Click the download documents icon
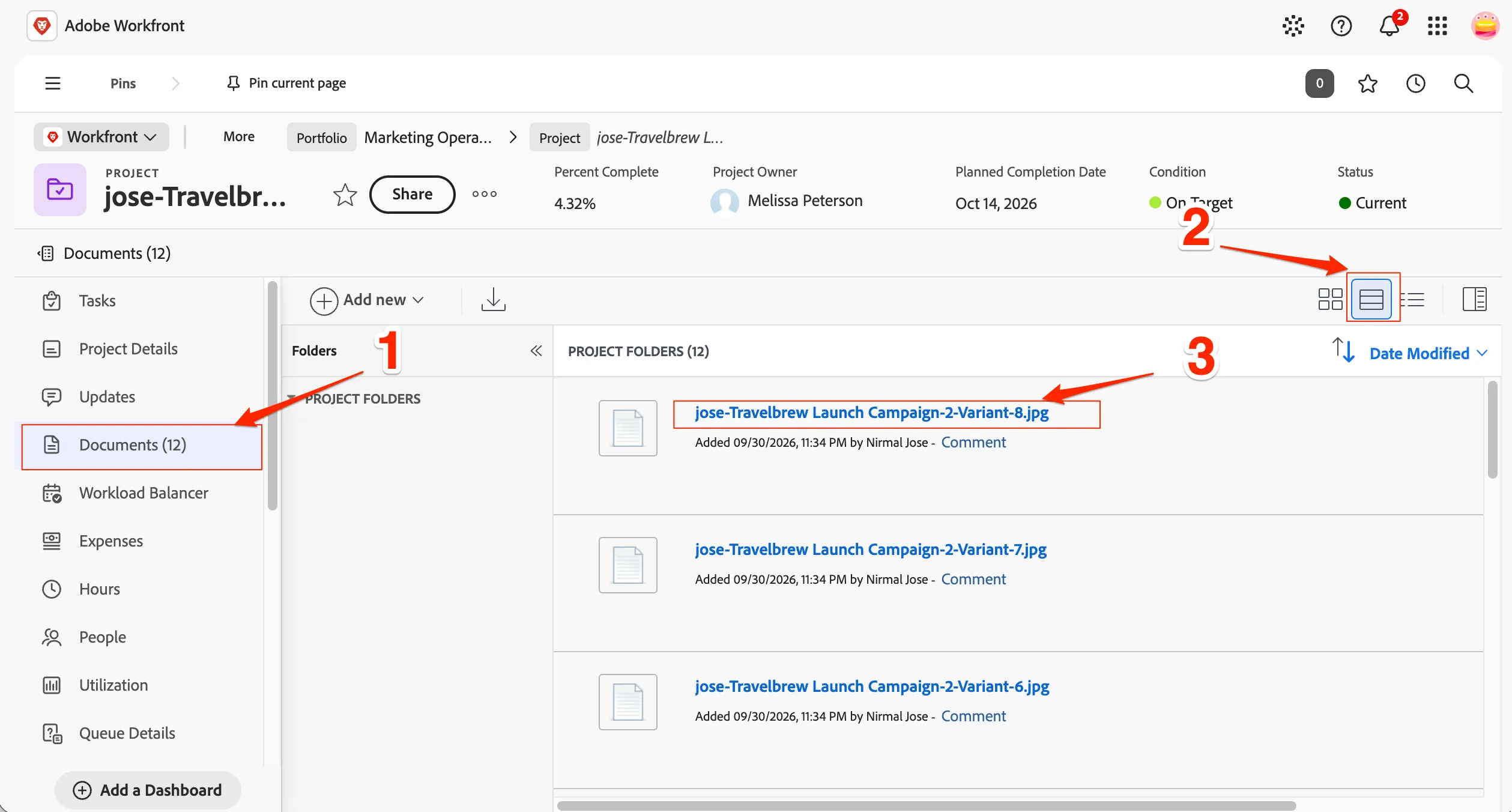The height and width of the screenshot is (812, 1512). 493,299
